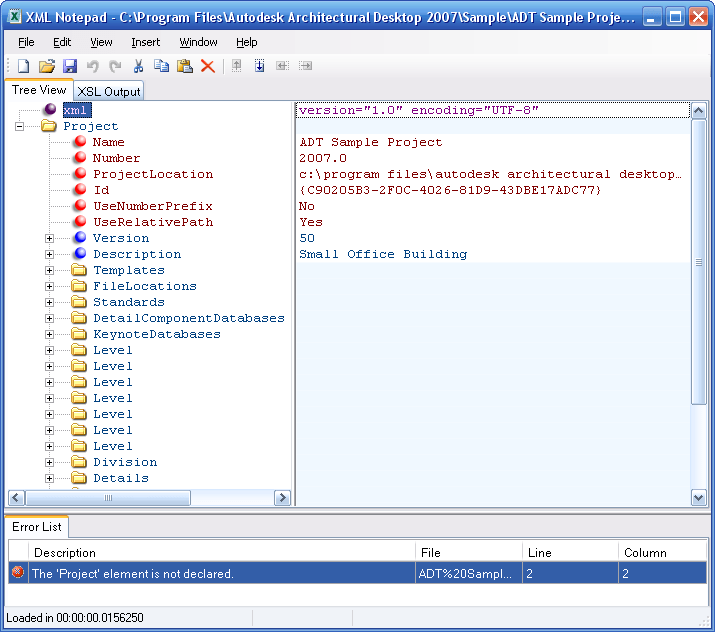This screenshot has height=632, width=715.
Task: Nudge the node down using the toolbar
Action: tap(259, 66)
